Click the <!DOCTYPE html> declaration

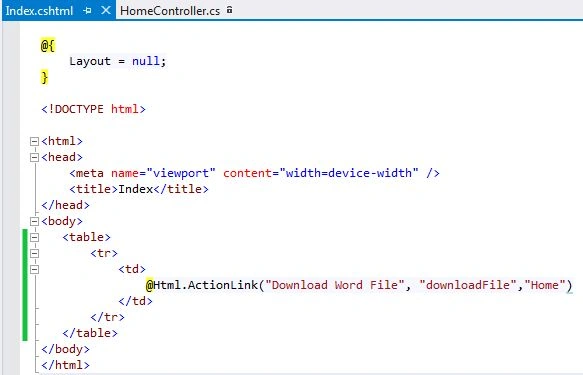[x=93, y=109]
